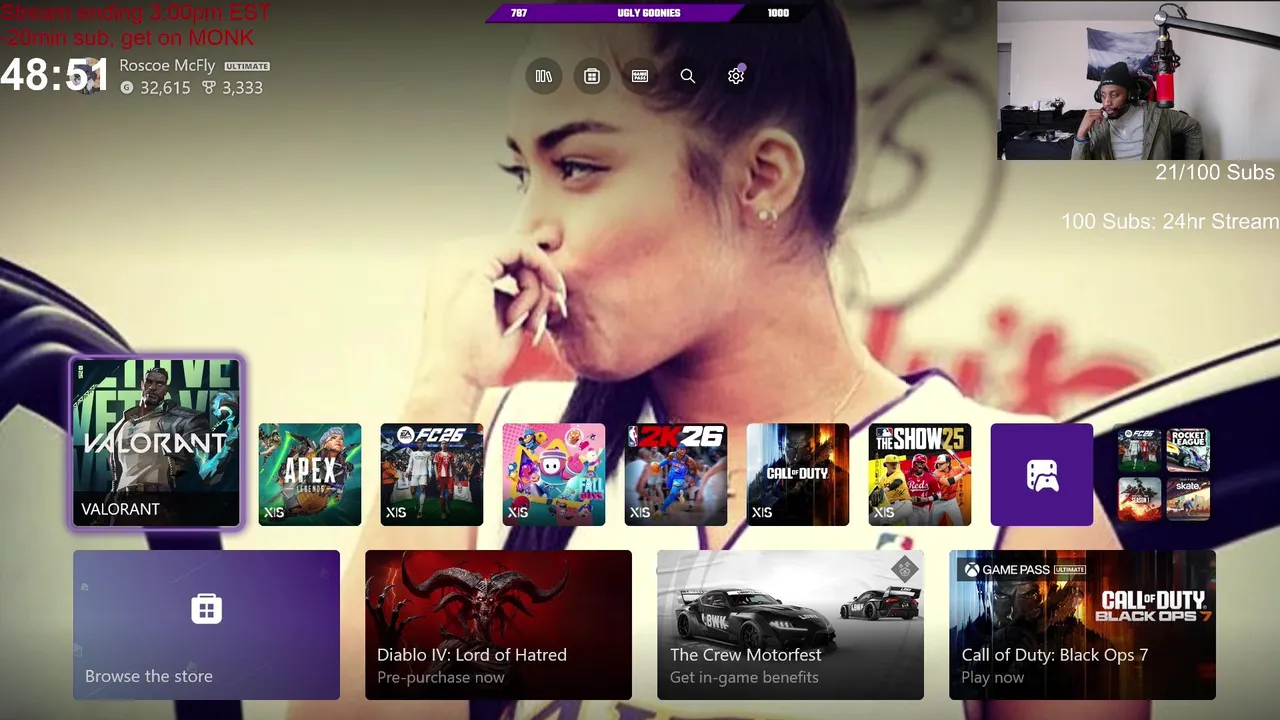Launch the VALORANT tile

156,443
